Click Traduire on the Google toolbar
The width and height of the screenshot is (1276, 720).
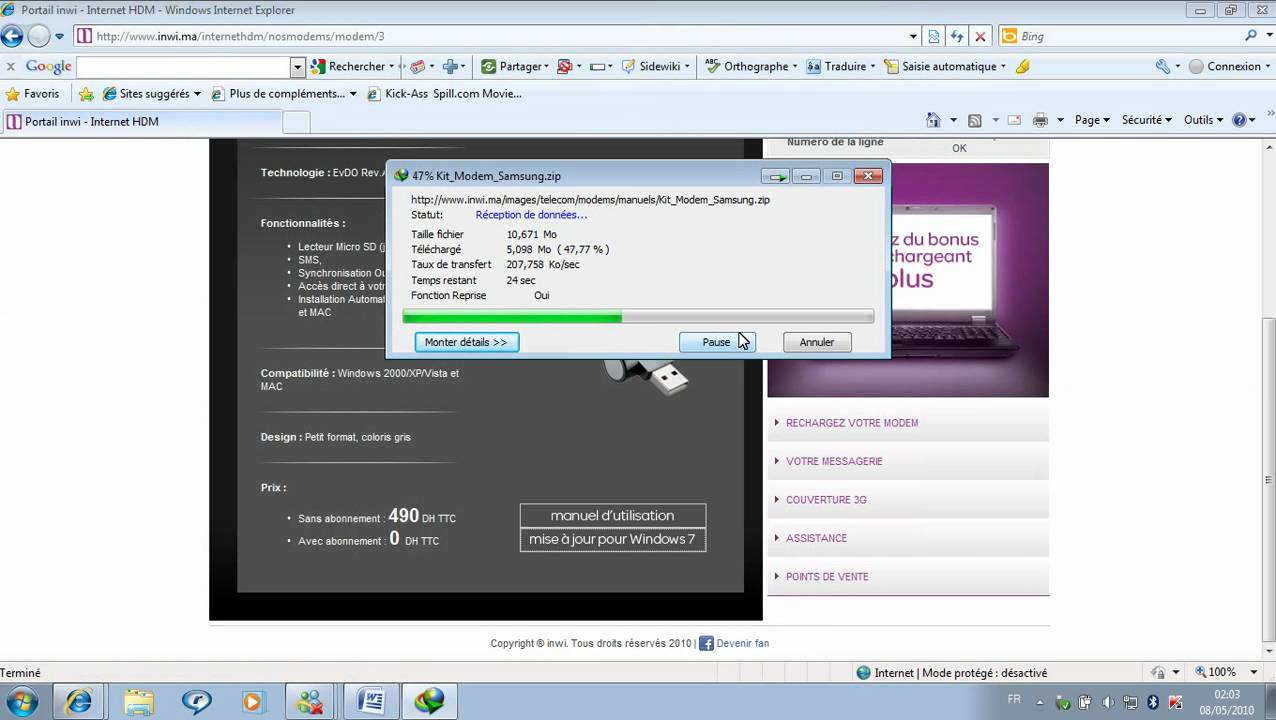pos(840,66)
